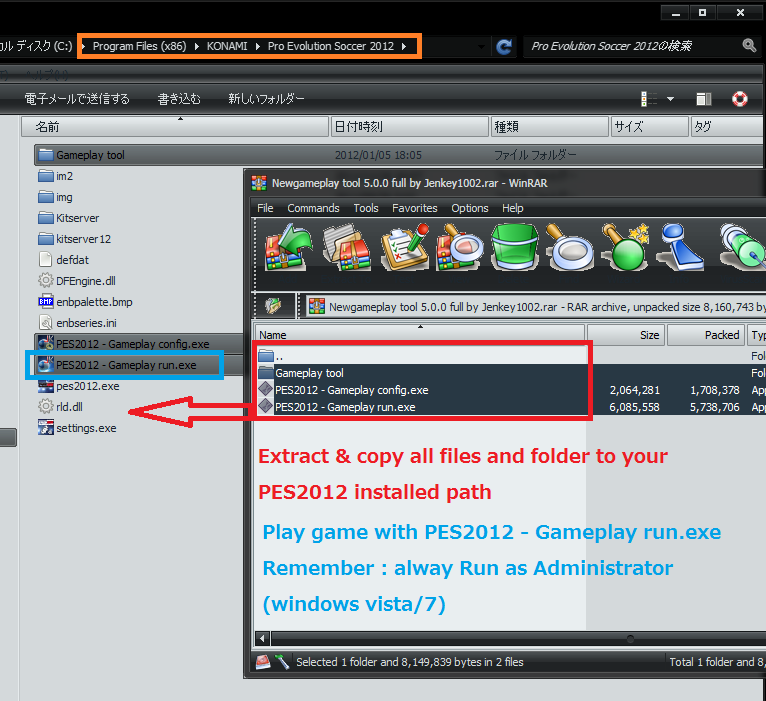Open the Commands menu in WinRAR
The width and height of the screenshot is (766, 701).
[313, 208]
